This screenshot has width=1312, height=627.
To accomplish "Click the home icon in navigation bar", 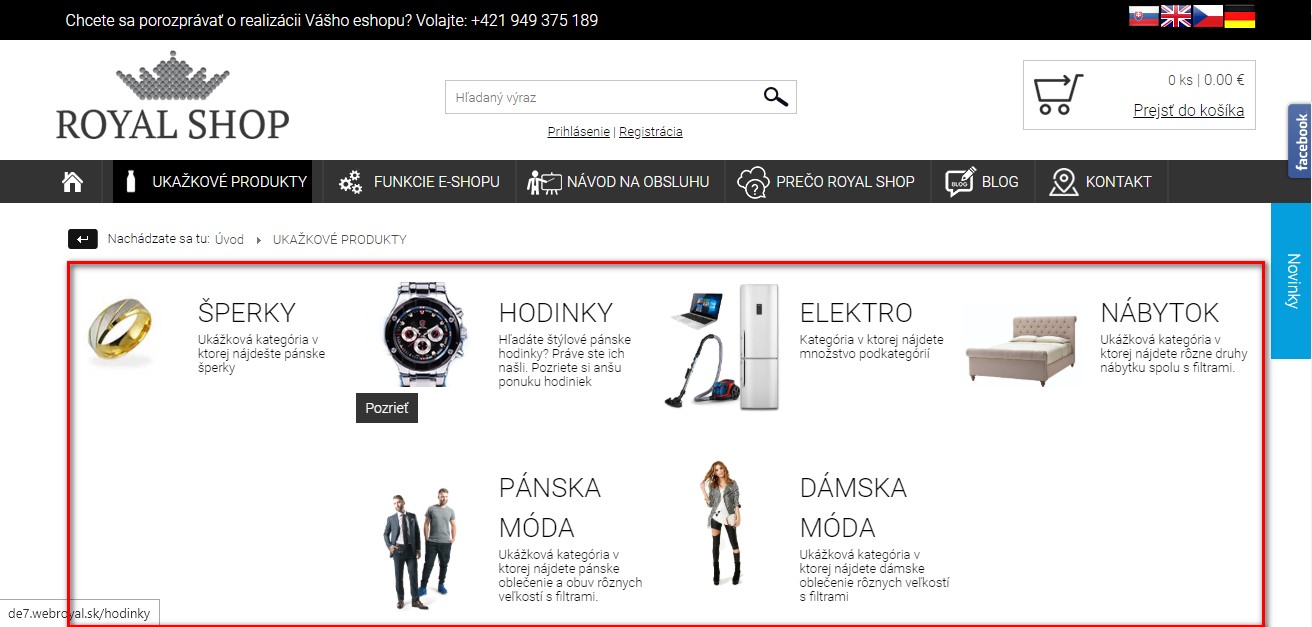I will click(x=73, y=182).
